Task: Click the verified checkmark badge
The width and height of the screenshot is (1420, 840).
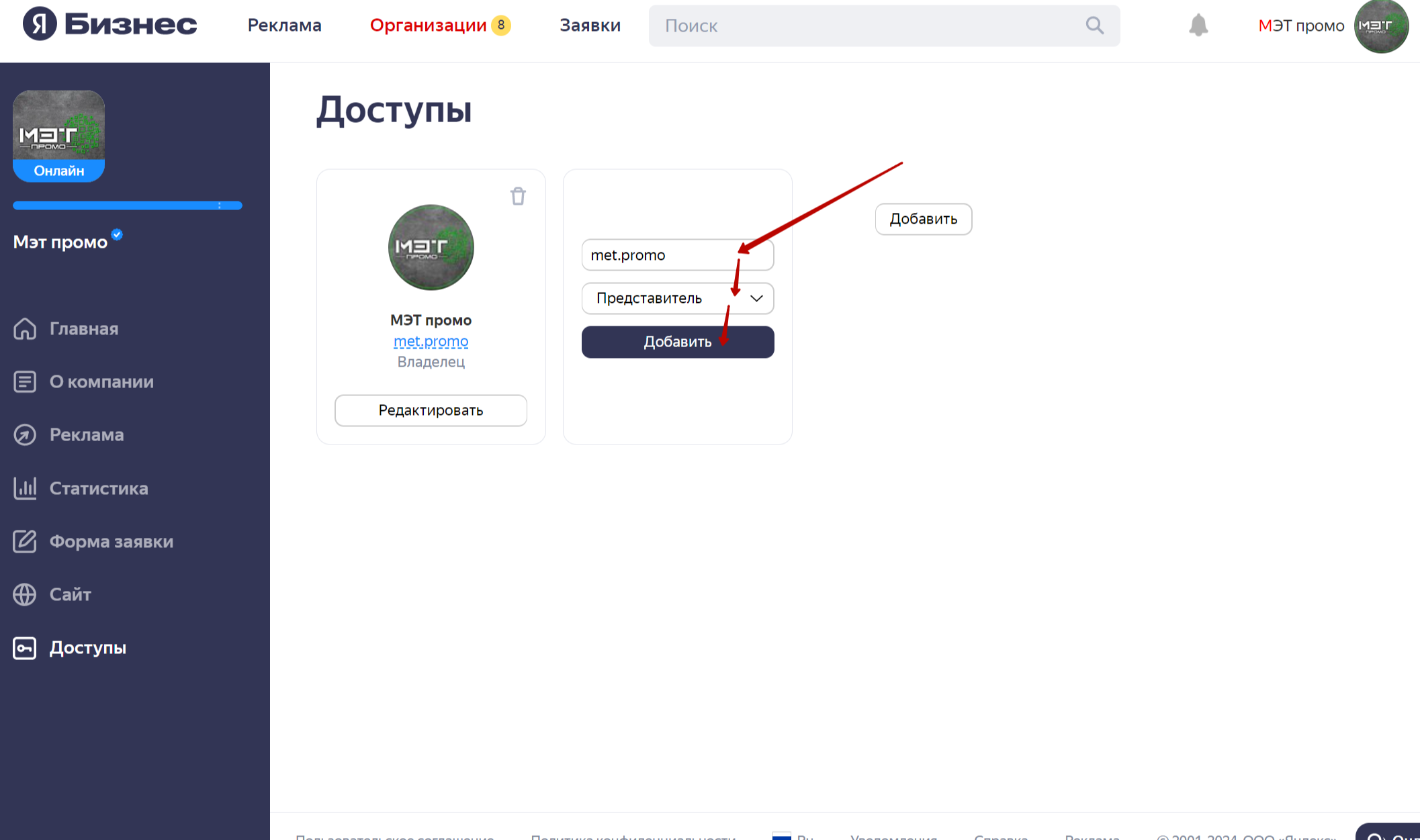Action: pos(117,234)
